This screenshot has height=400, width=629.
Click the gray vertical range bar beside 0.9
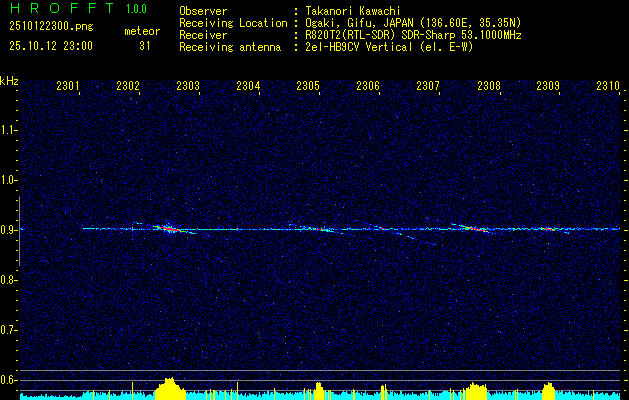[x=20, y=231]
